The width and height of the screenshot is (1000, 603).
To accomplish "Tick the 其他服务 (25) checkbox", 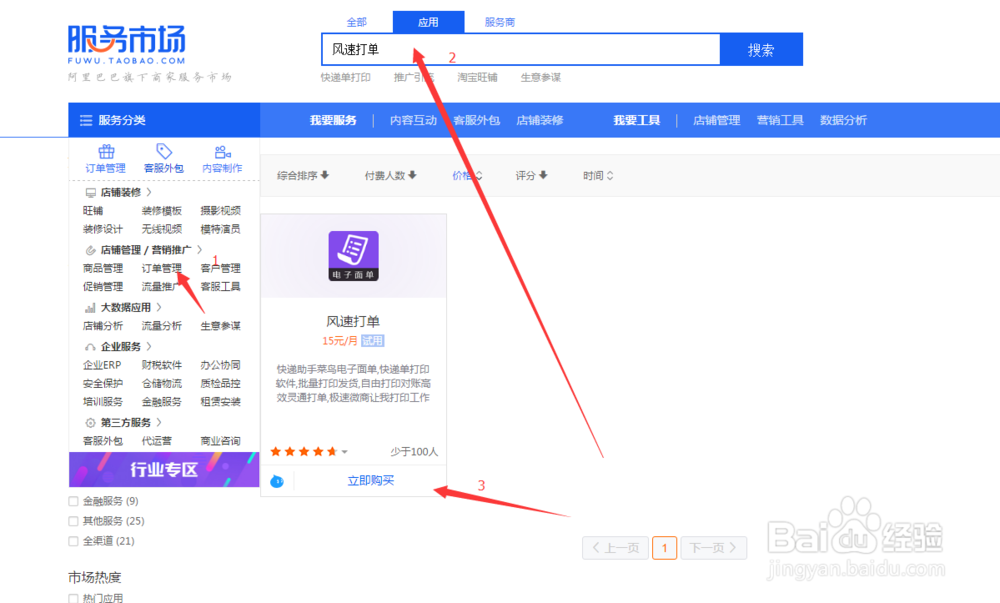I will pos(73,521).
